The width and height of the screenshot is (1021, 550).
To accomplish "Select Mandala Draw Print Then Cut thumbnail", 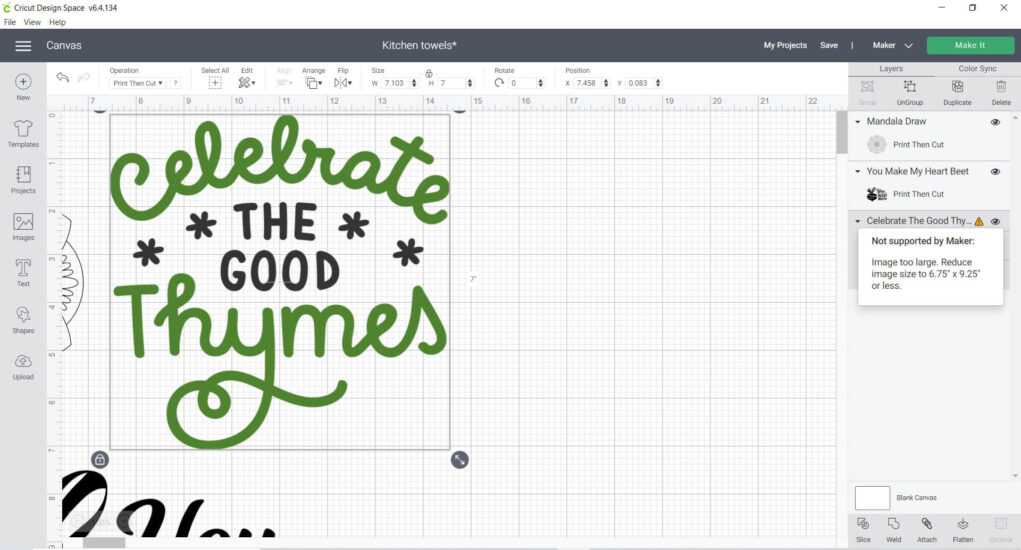I will (x=877, y=144).
